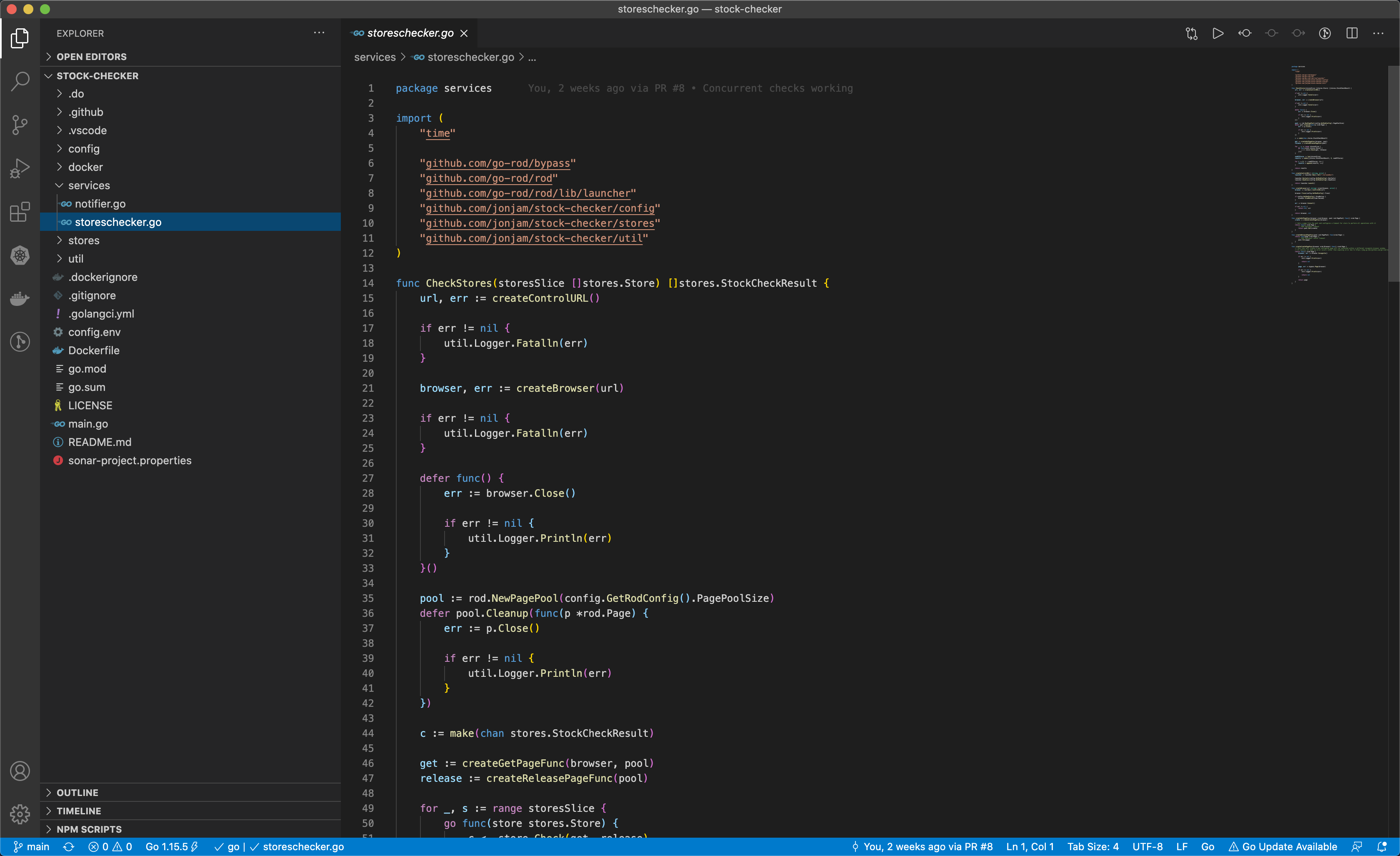The image size is (1400, 856).
Task: Expand the .do folder
Action: pyautogui.click(x=190, y=94)
